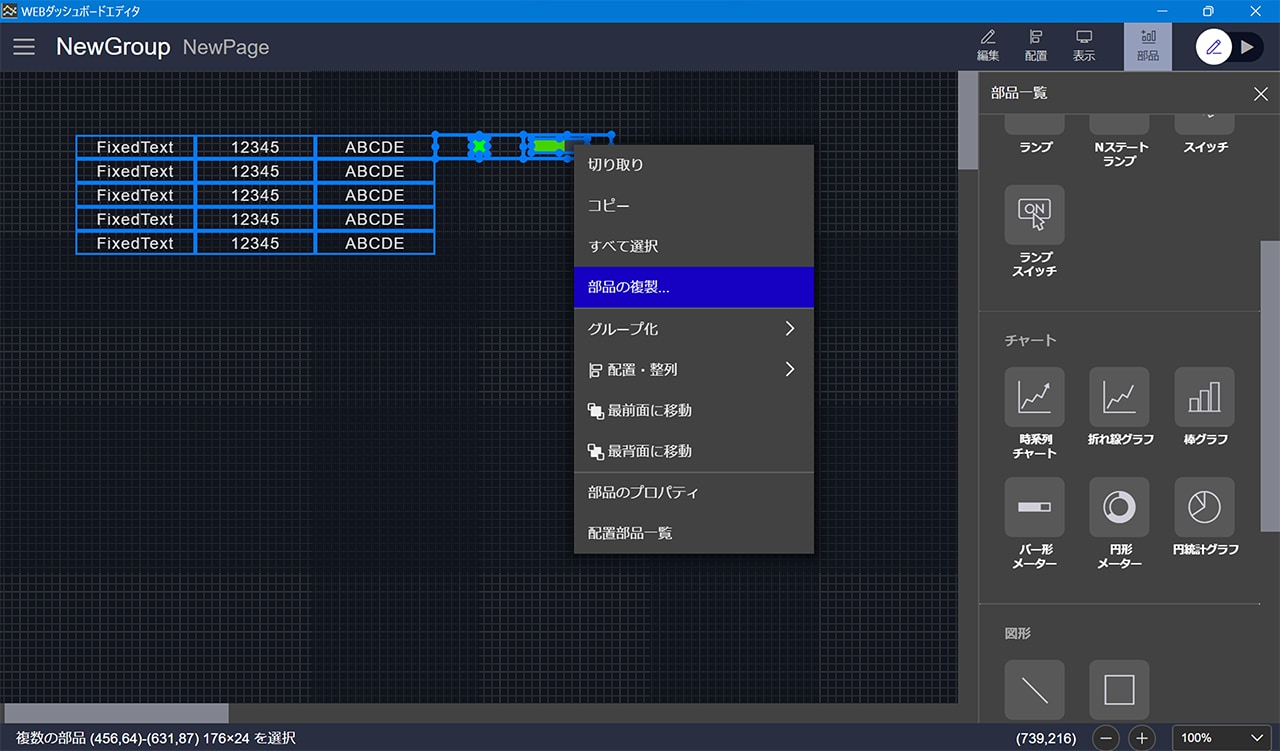Choose 部品のプロパティ from context menu
Viewport: 1280px width, 751px height.
[693, 492]
